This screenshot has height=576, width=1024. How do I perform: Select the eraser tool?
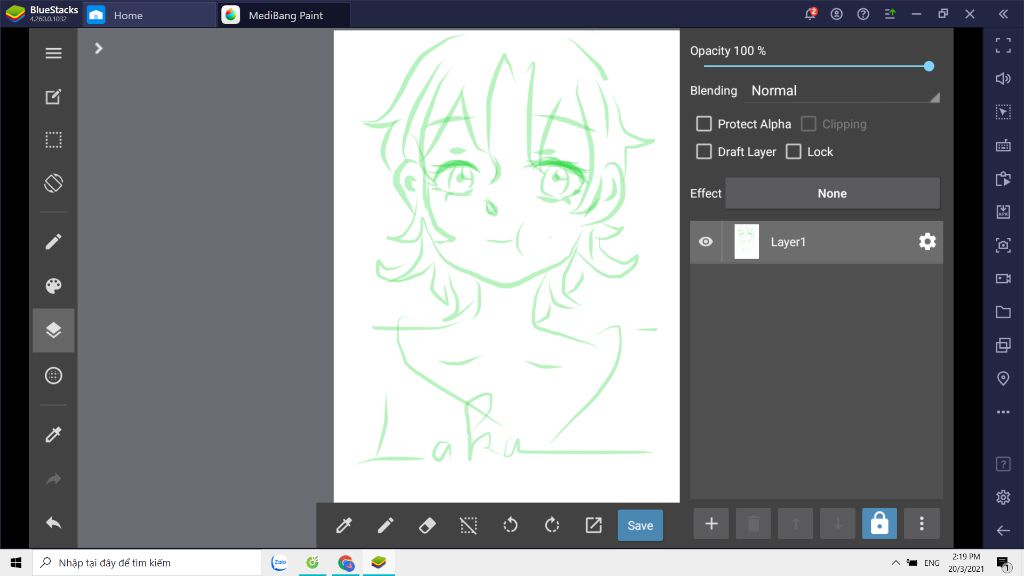427,525
